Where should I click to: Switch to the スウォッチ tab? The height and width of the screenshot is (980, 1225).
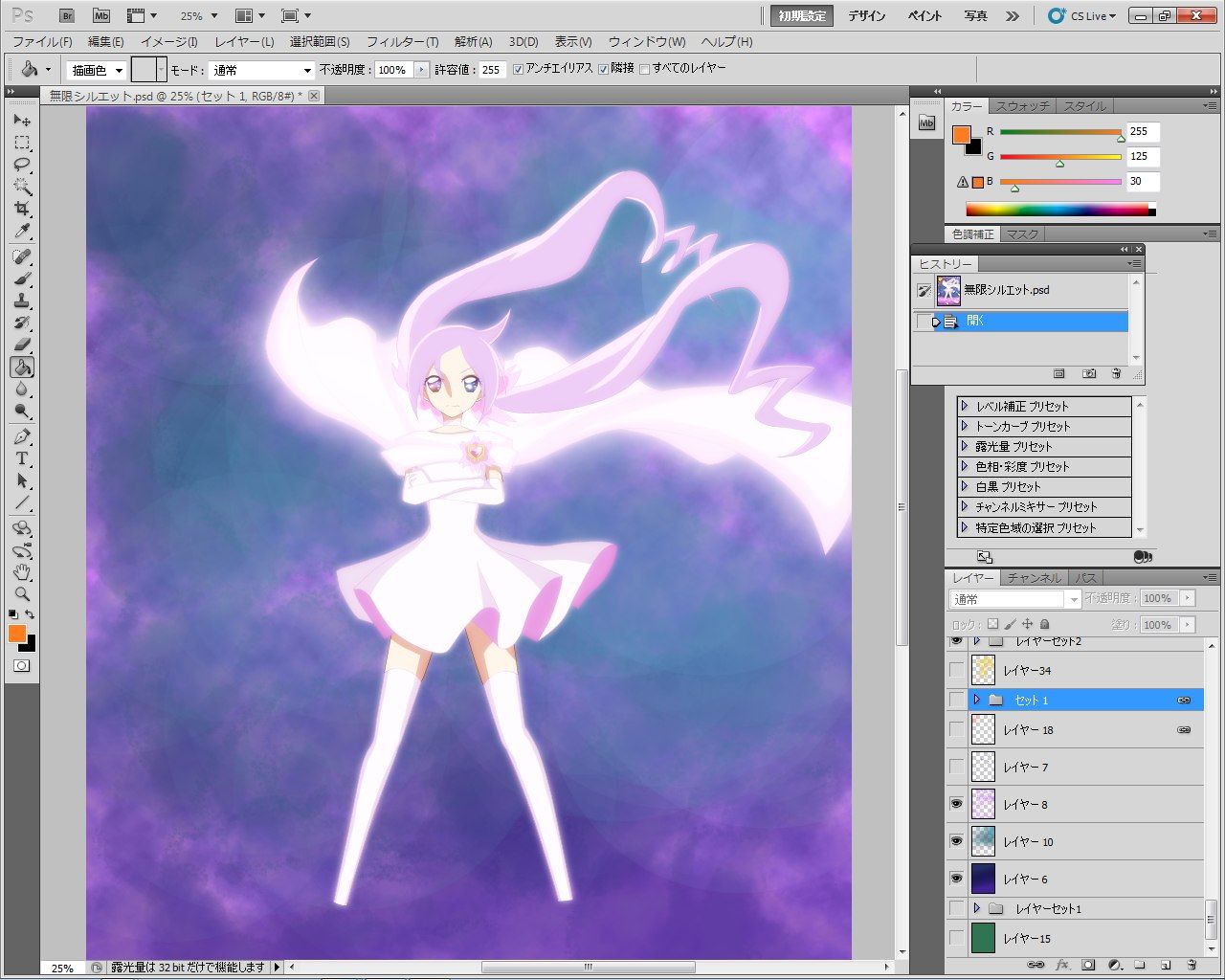1022,106
